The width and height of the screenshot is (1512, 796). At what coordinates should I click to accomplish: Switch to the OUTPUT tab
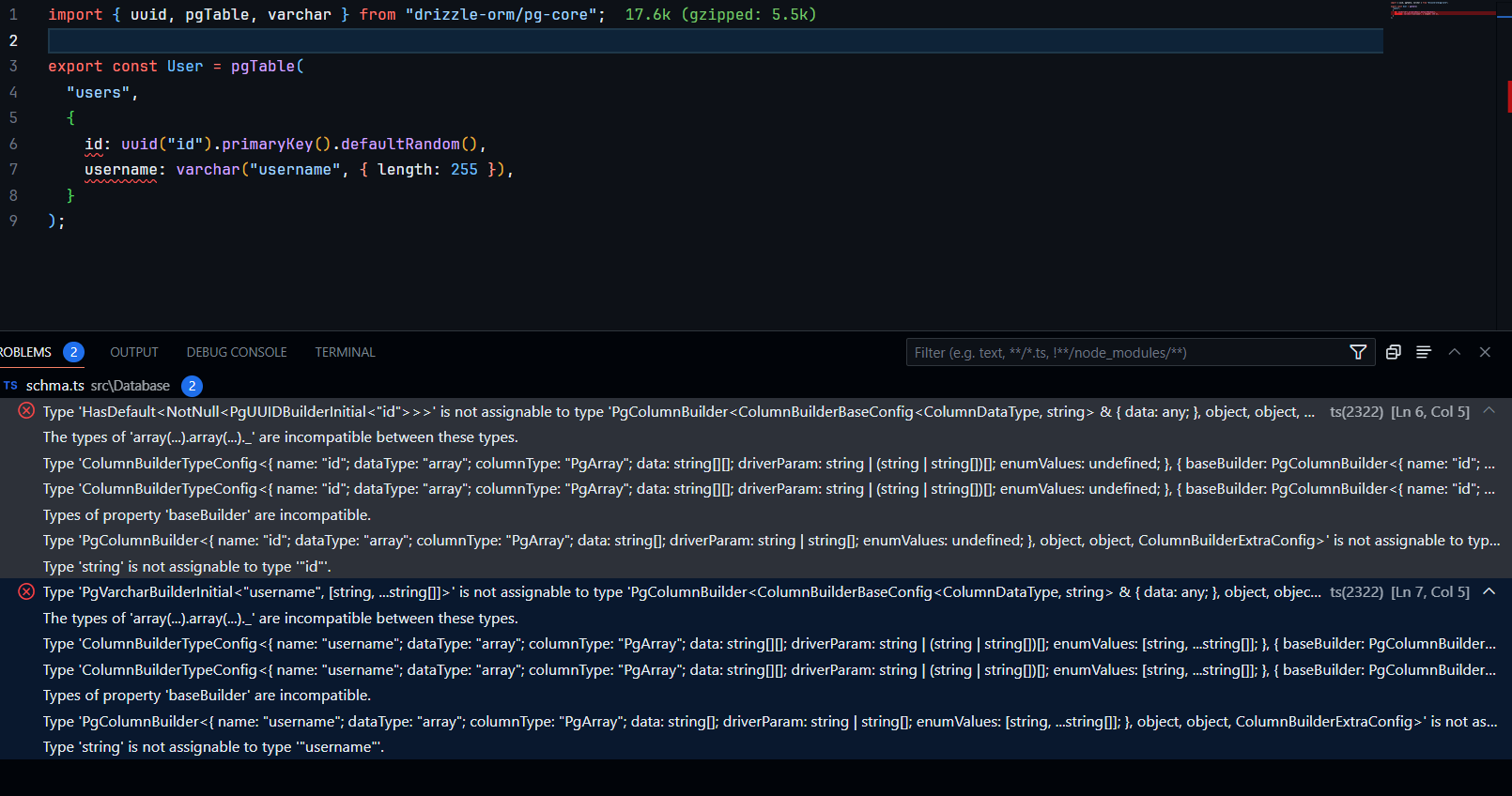134,352
